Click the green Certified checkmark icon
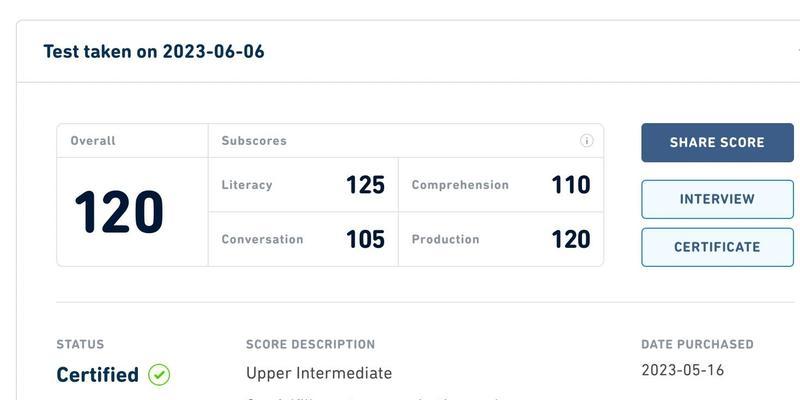The height and width of the screenshot is (400, 800). [159, 375]
